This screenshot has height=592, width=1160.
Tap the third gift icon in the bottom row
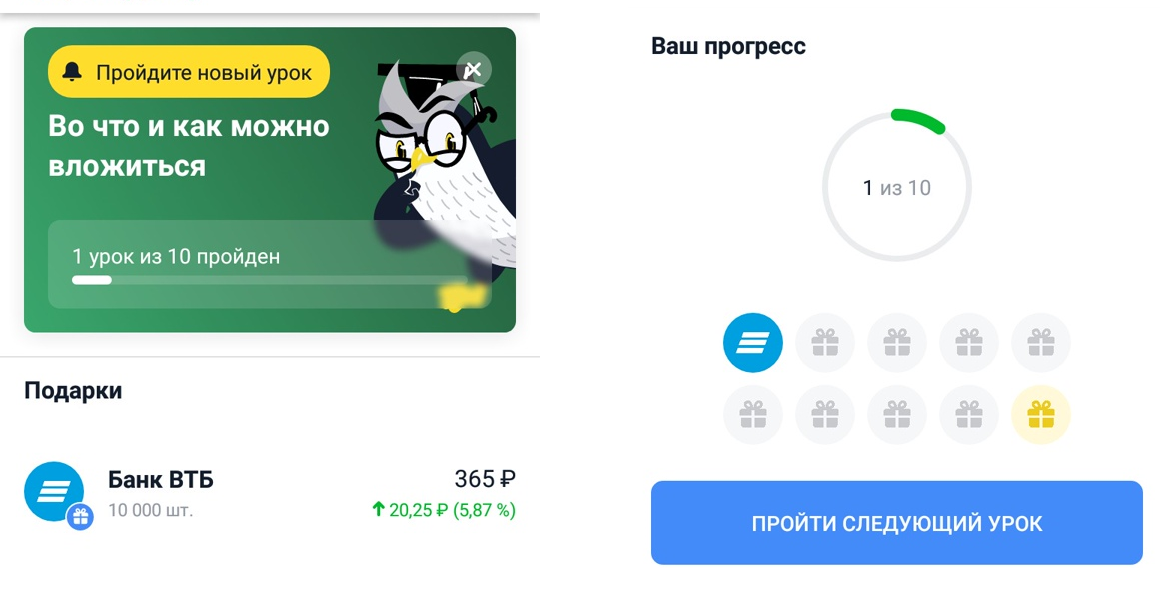coord(897,414)
